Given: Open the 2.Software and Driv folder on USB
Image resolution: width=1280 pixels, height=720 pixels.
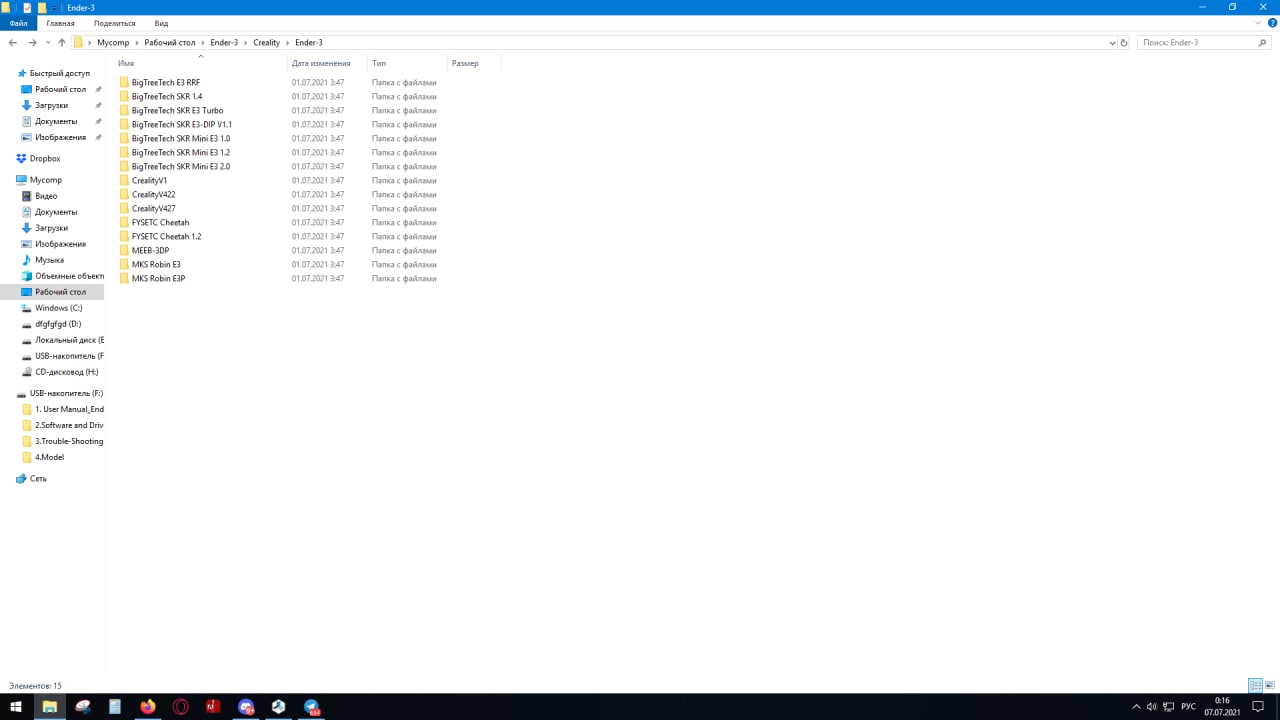Looking at the screenshot, I should [x=69, y=425].
